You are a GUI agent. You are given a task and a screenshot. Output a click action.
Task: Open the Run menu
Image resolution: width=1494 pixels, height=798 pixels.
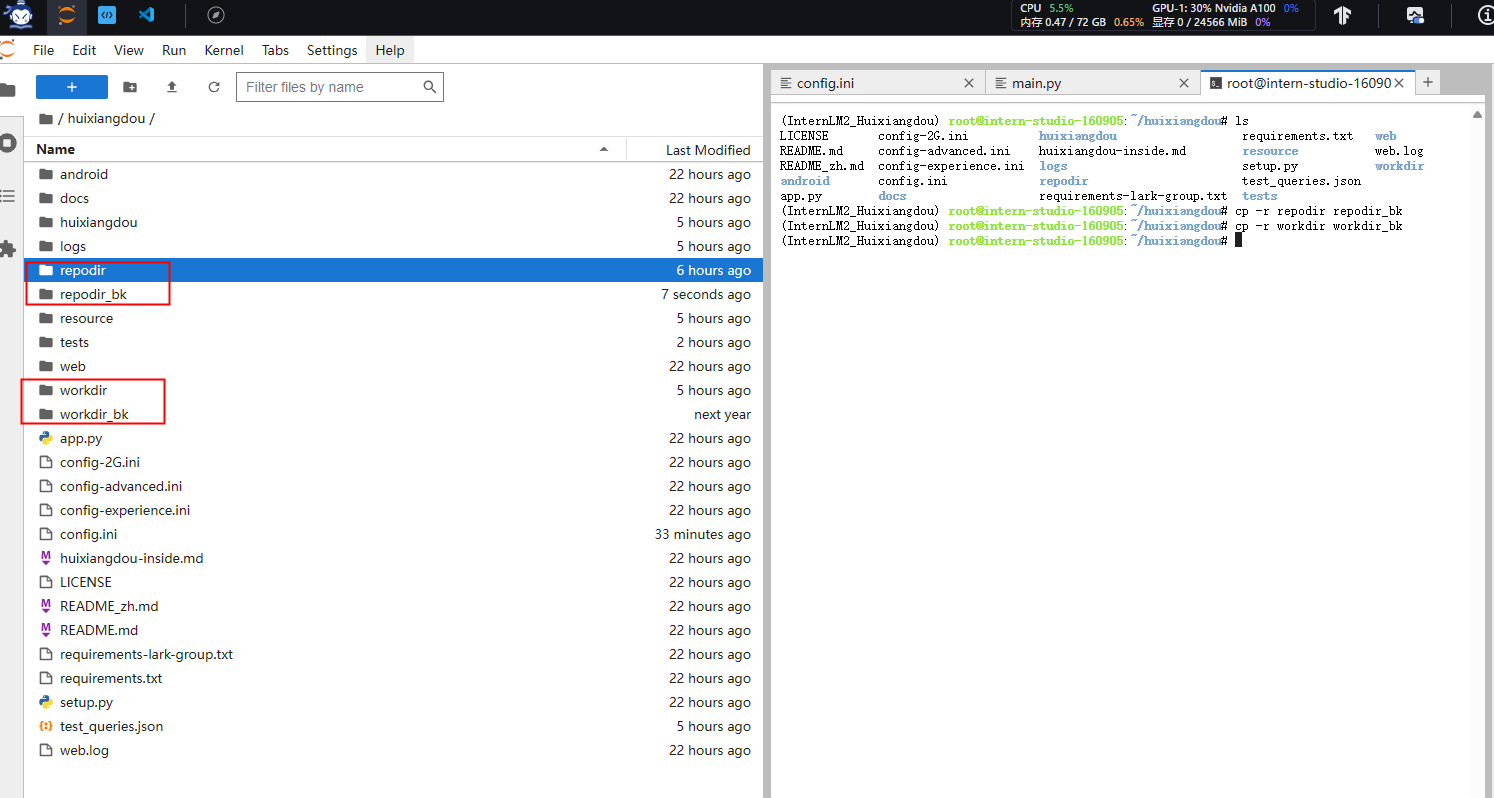coord(174,50)
